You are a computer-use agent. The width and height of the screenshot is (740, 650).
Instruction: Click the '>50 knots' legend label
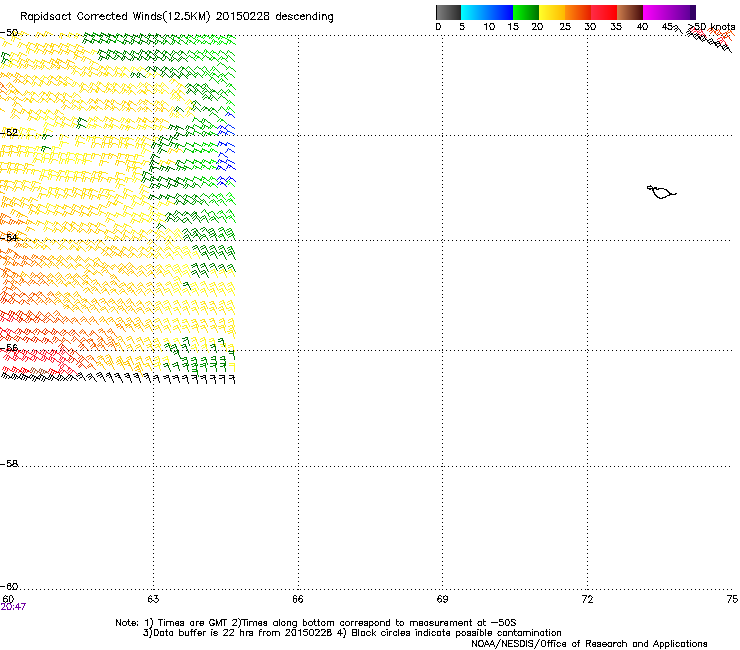tap(711, 27)
